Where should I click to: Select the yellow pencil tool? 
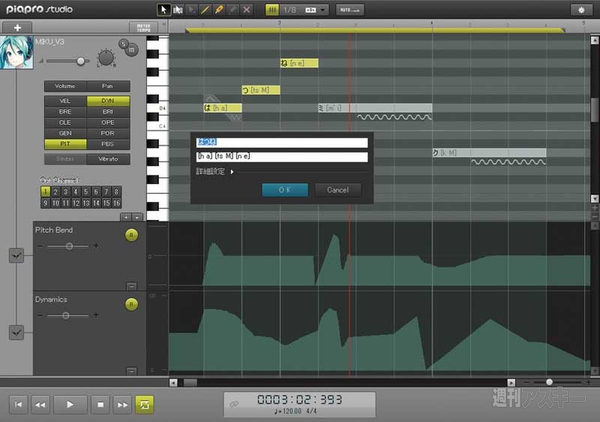219,10
